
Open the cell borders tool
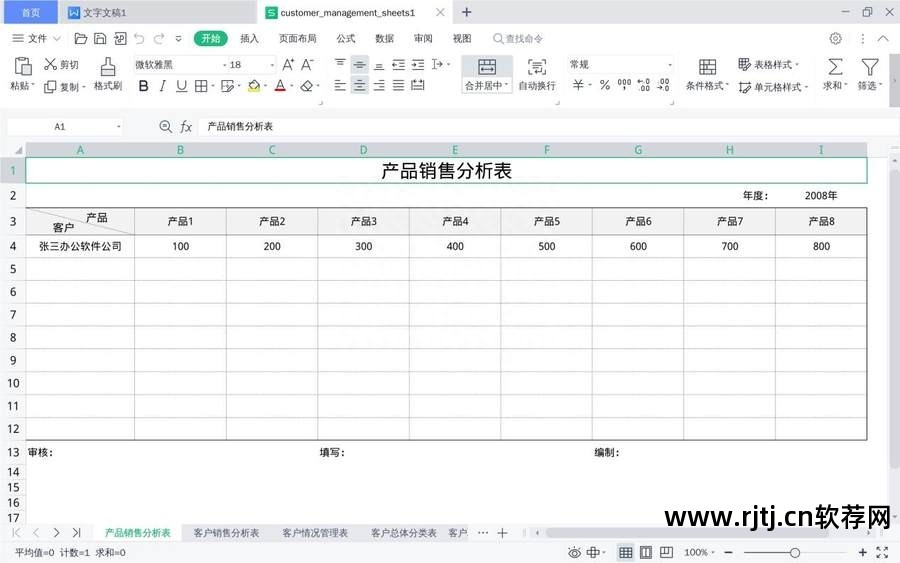[x=201, y=86]
